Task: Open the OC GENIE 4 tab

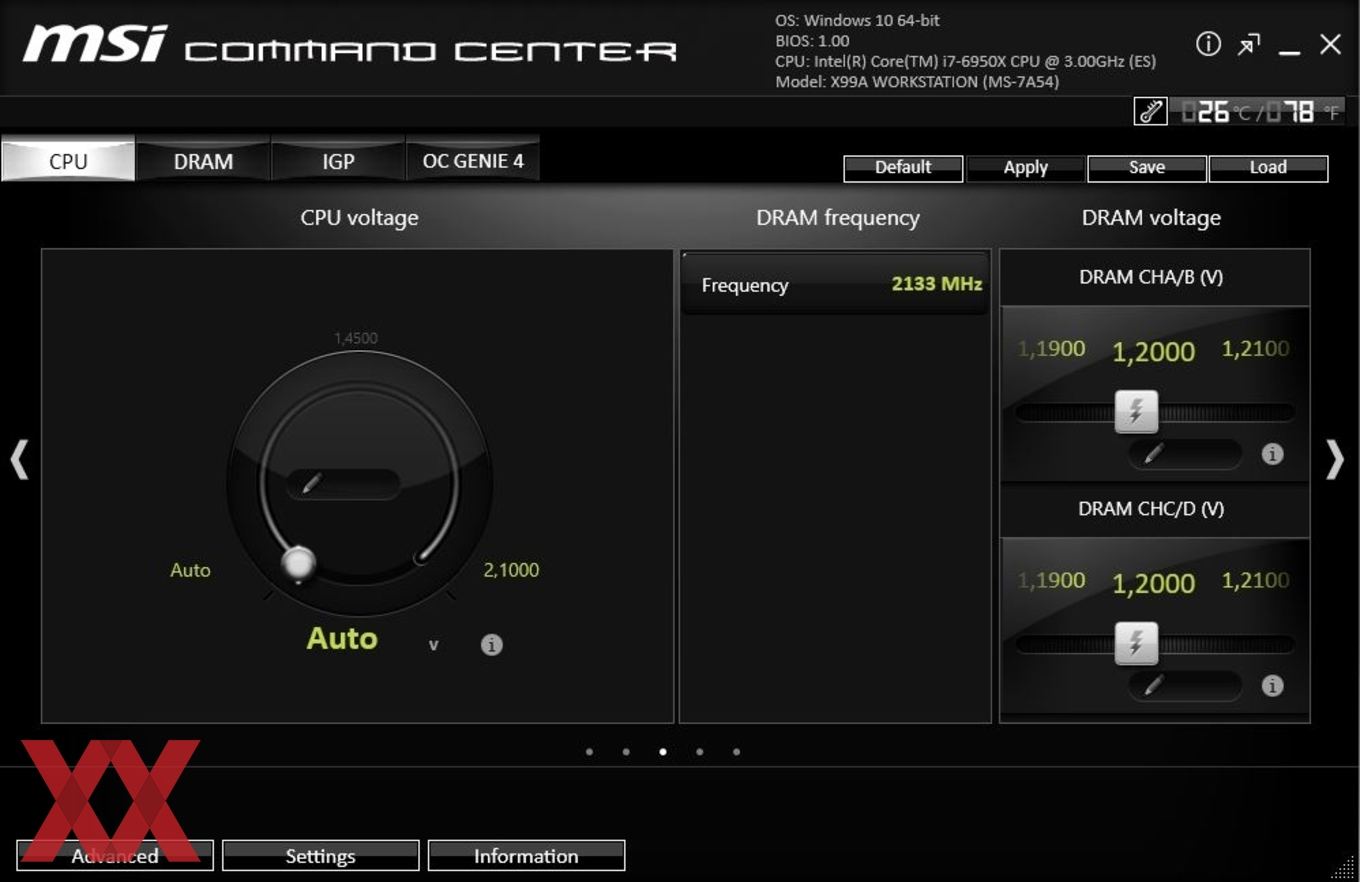Action: tap(473, 160)
